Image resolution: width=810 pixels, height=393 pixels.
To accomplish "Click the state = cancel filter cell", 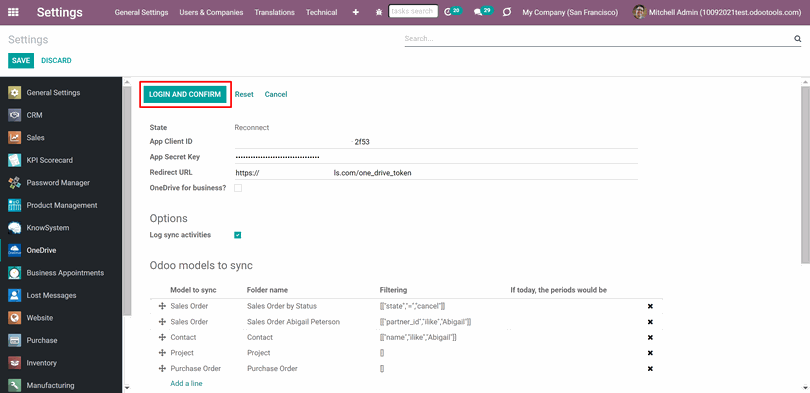I will point(412,306).
